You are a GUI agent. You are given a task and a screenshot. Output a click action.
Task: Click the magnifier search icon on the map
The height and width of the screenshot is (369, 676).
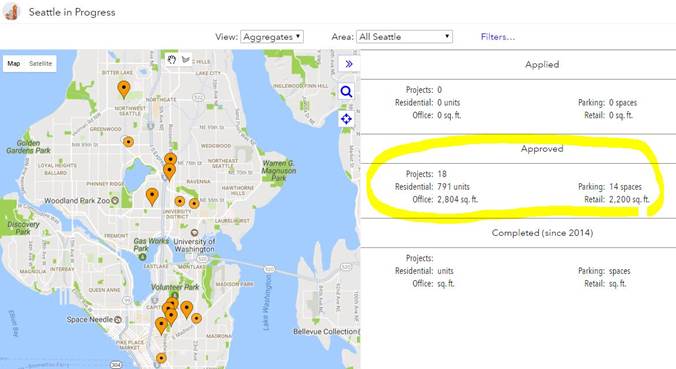click(346, 92)
